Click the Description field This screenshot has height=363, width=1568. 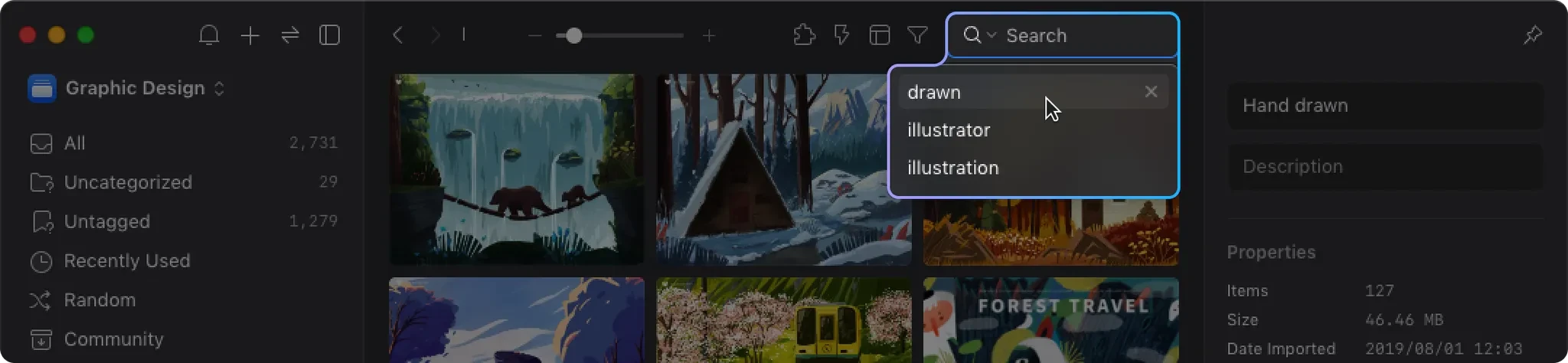click(1385, 167)
